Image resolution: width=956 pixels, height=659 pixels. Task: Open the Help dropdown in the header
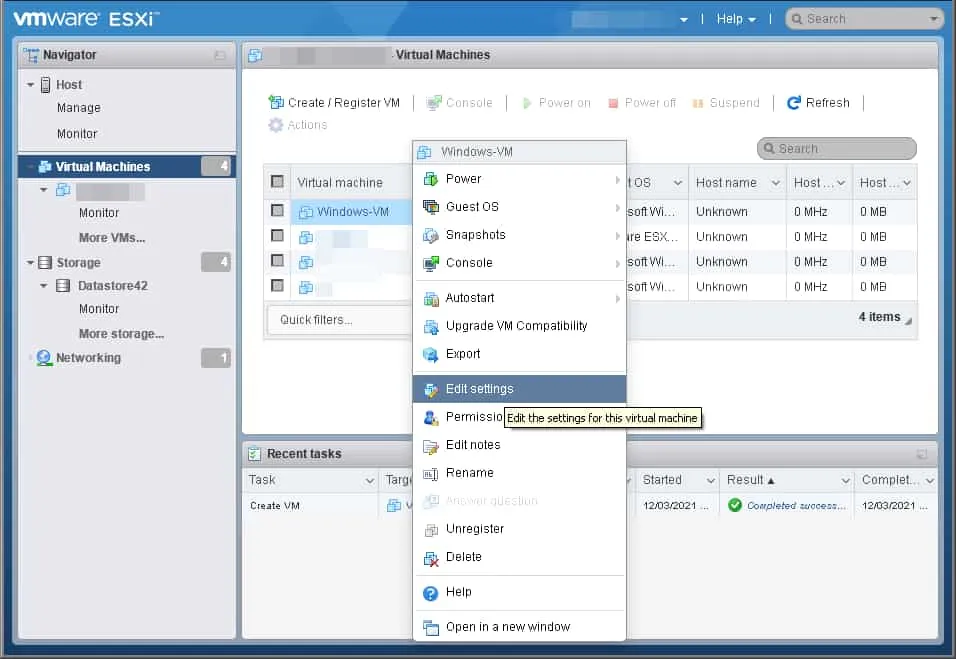pyautogui.click(x=736, y=19)
